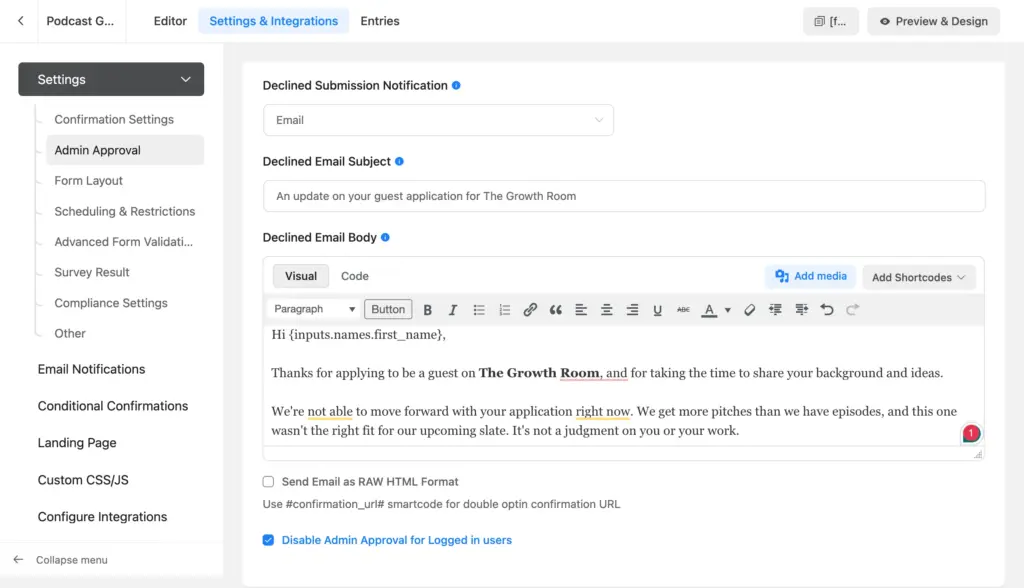This screenshot has width=1024, height=588.
Task: Switch to the Editor tab
Action: click(x=170, y=21)
